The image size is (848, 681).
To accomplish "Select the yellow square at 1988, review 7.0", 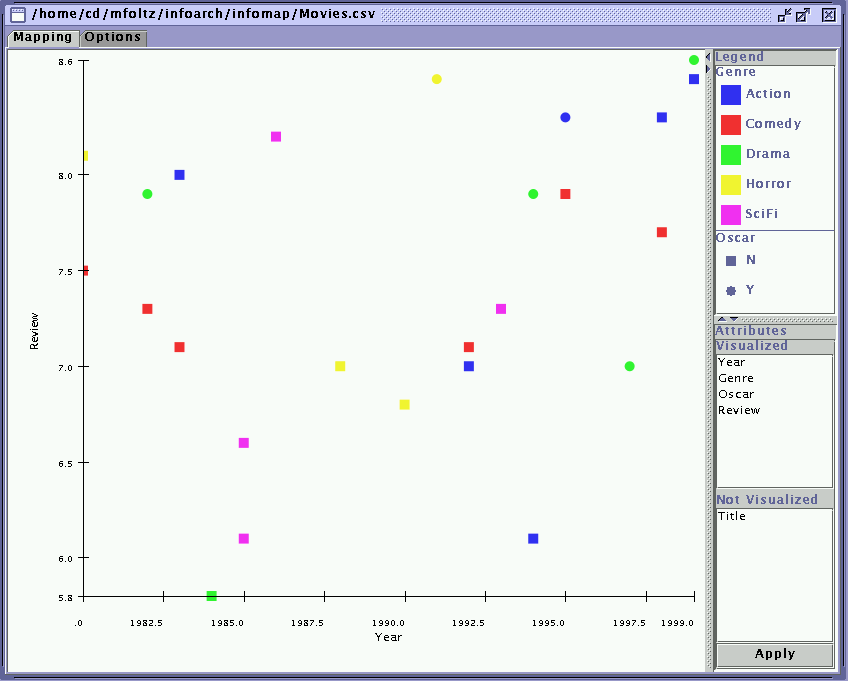I will pos(340,366).
